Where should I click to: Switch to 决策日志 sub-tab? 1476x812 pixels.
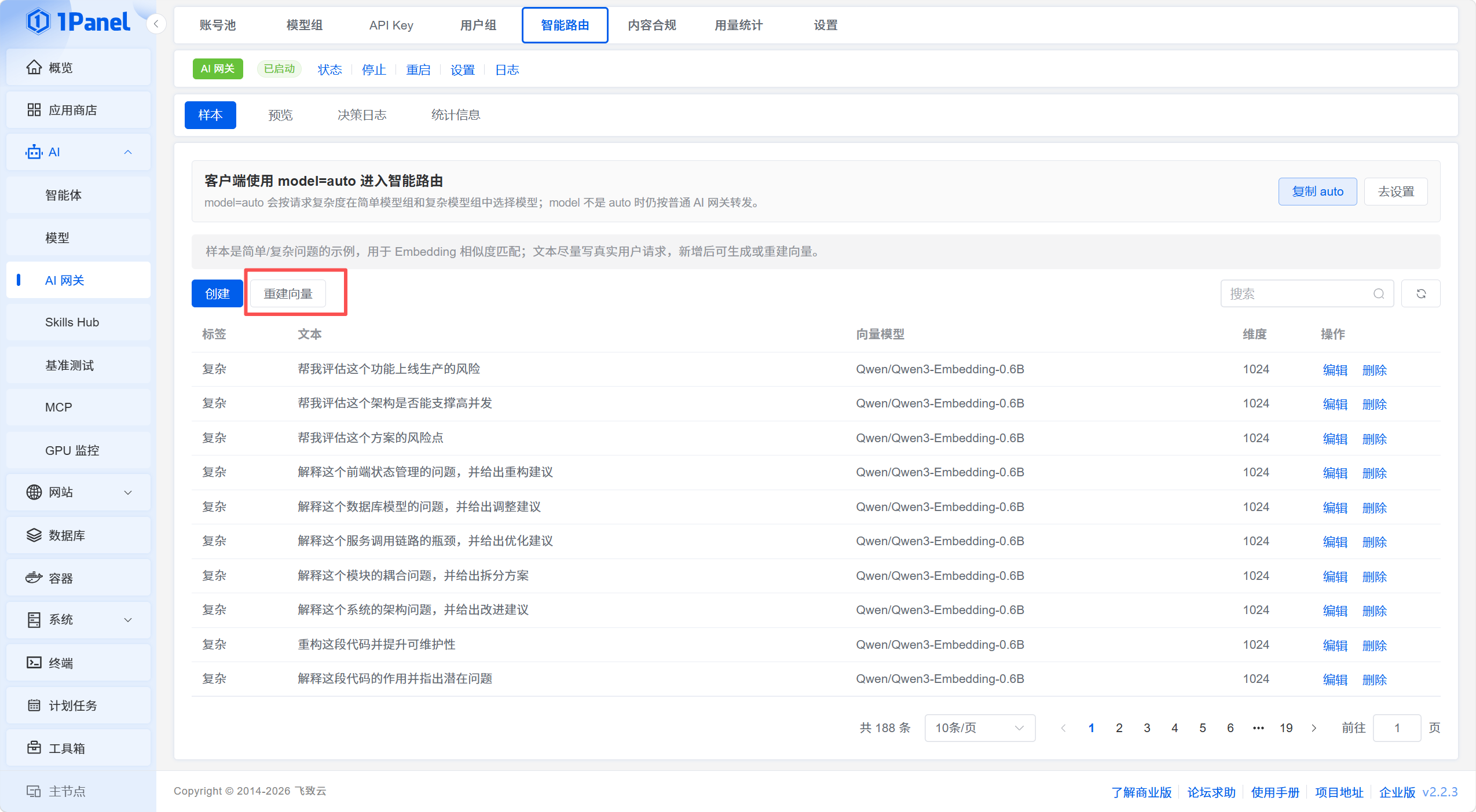point(362,115)
